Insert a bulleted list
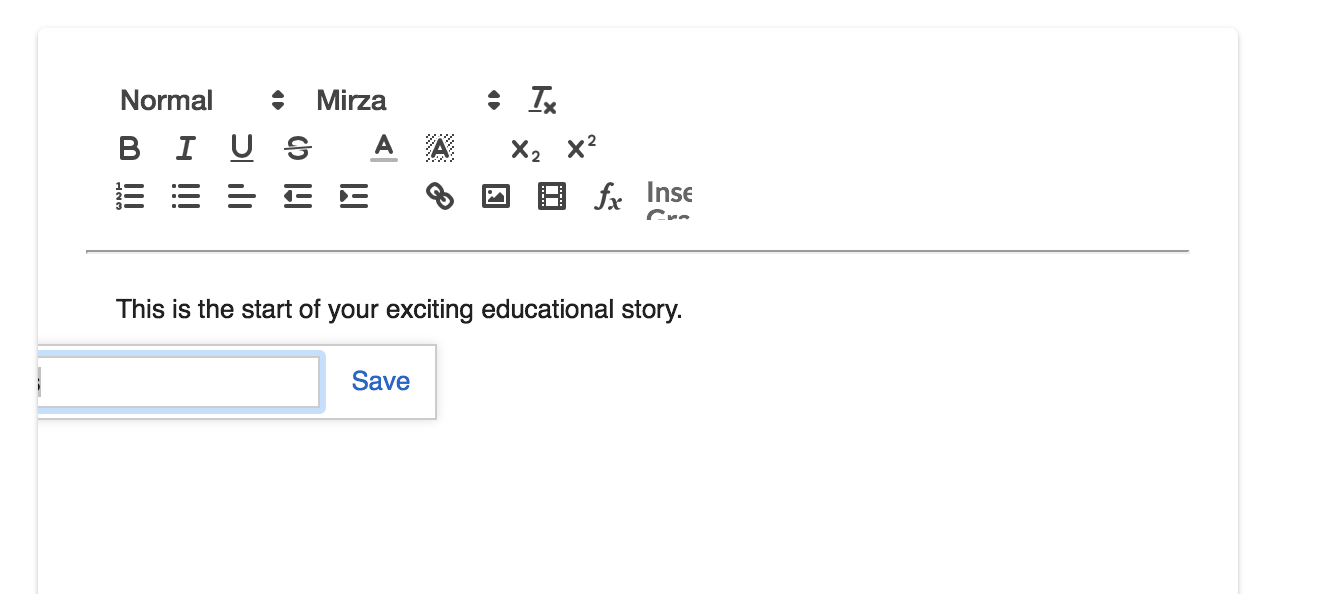This screenshot has width=1340, height=594. [185, 196]
